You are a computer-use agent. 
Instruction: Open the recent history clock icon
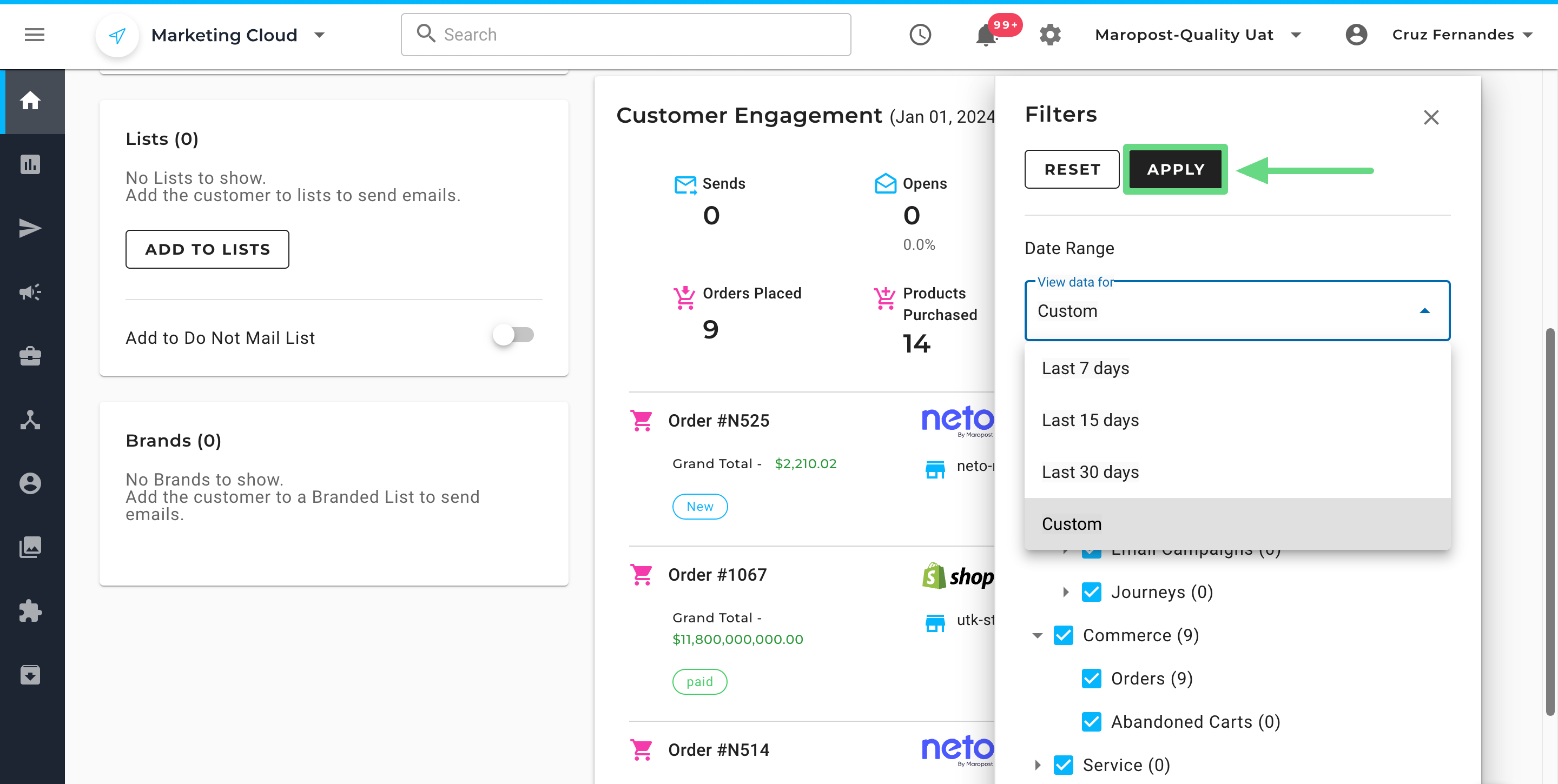920,35
